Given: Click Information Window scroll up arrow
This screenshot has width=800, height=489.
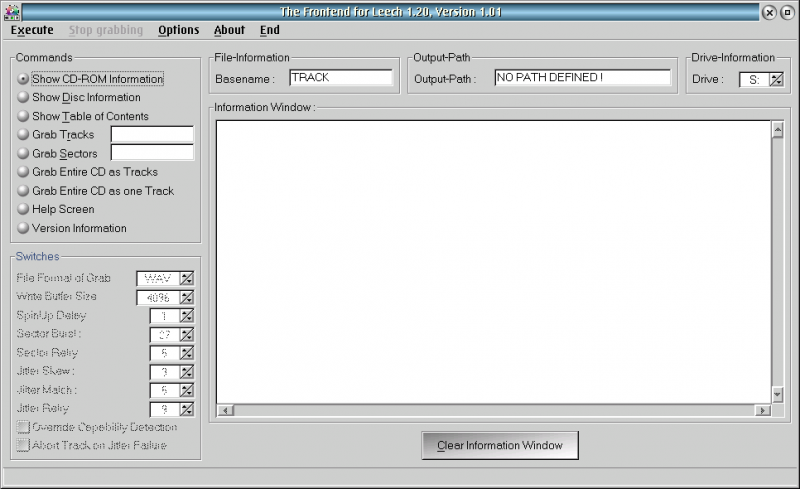Looking at the screenshot, I should (x=777, y=131).
